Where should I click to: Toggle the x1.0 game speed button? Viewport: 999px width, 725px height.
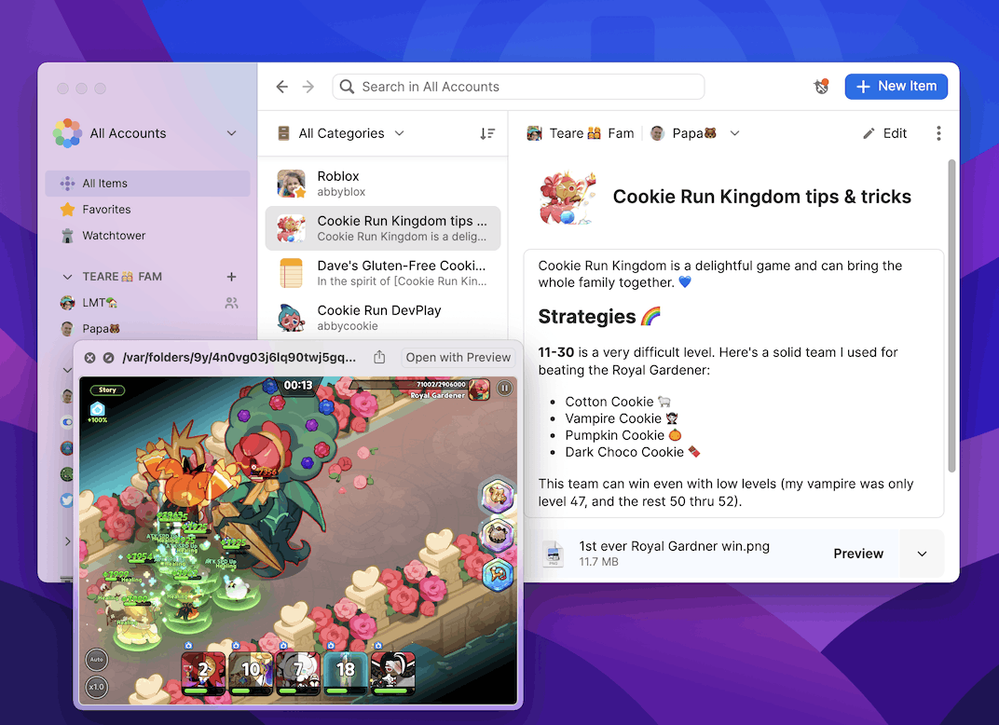tap(97, 686)
